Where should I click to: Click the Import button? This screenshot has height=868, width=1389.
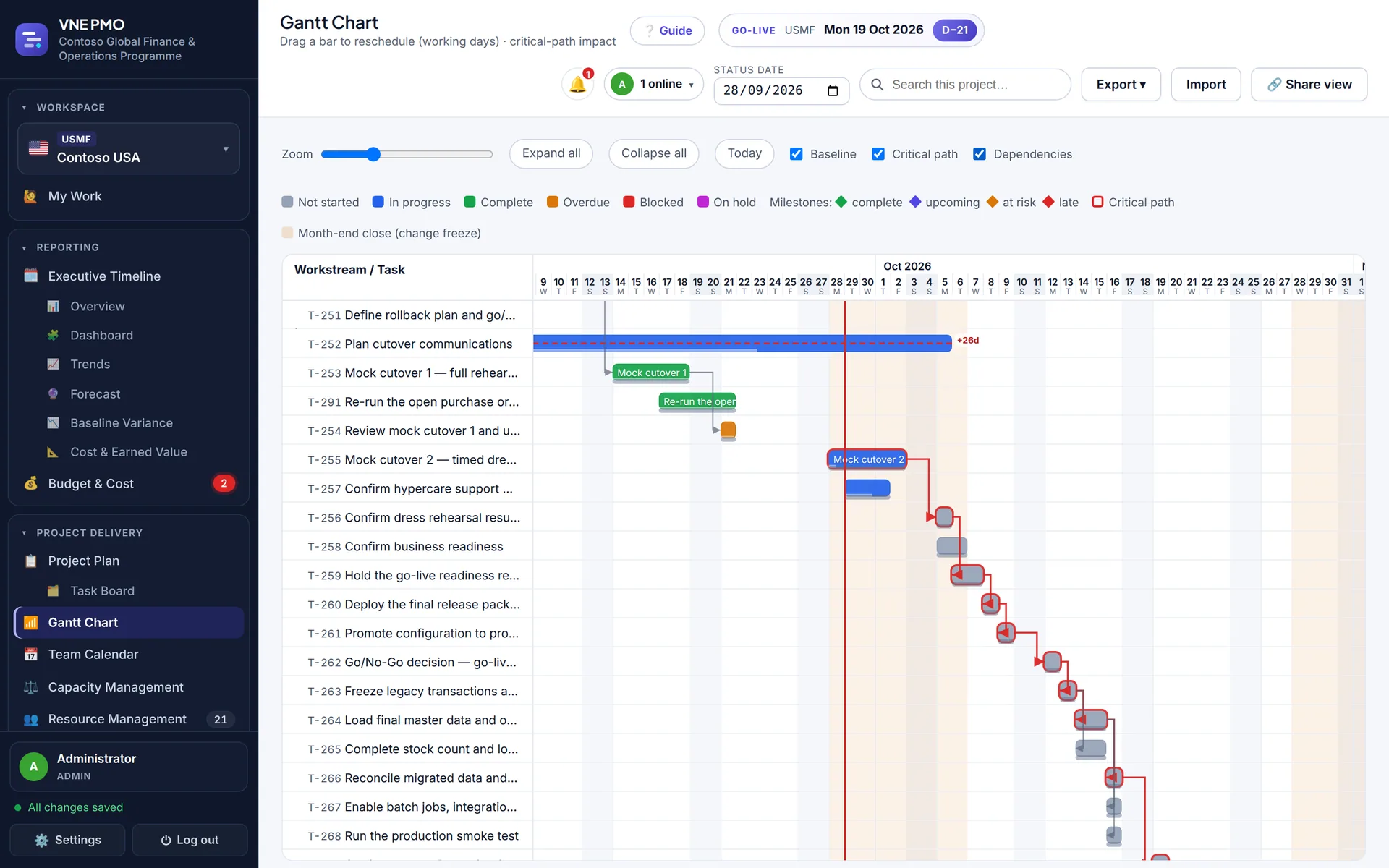pyautogui.click(x=1206, y=85)
